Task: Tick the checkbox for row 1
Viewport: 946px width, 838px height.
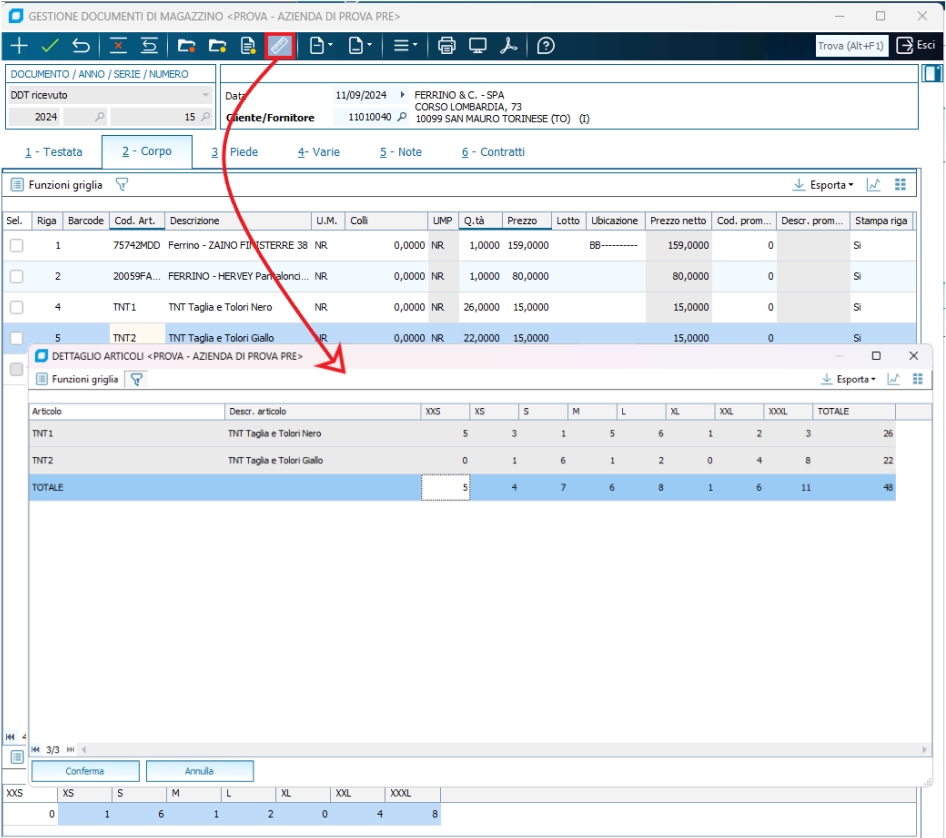Action: coord(16,245)
